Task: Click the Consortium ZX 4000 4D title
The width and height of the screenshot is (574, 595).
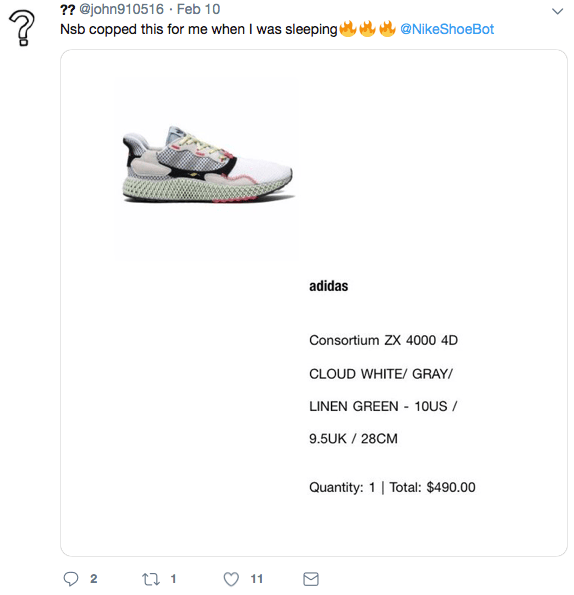Action: [384, 340]
